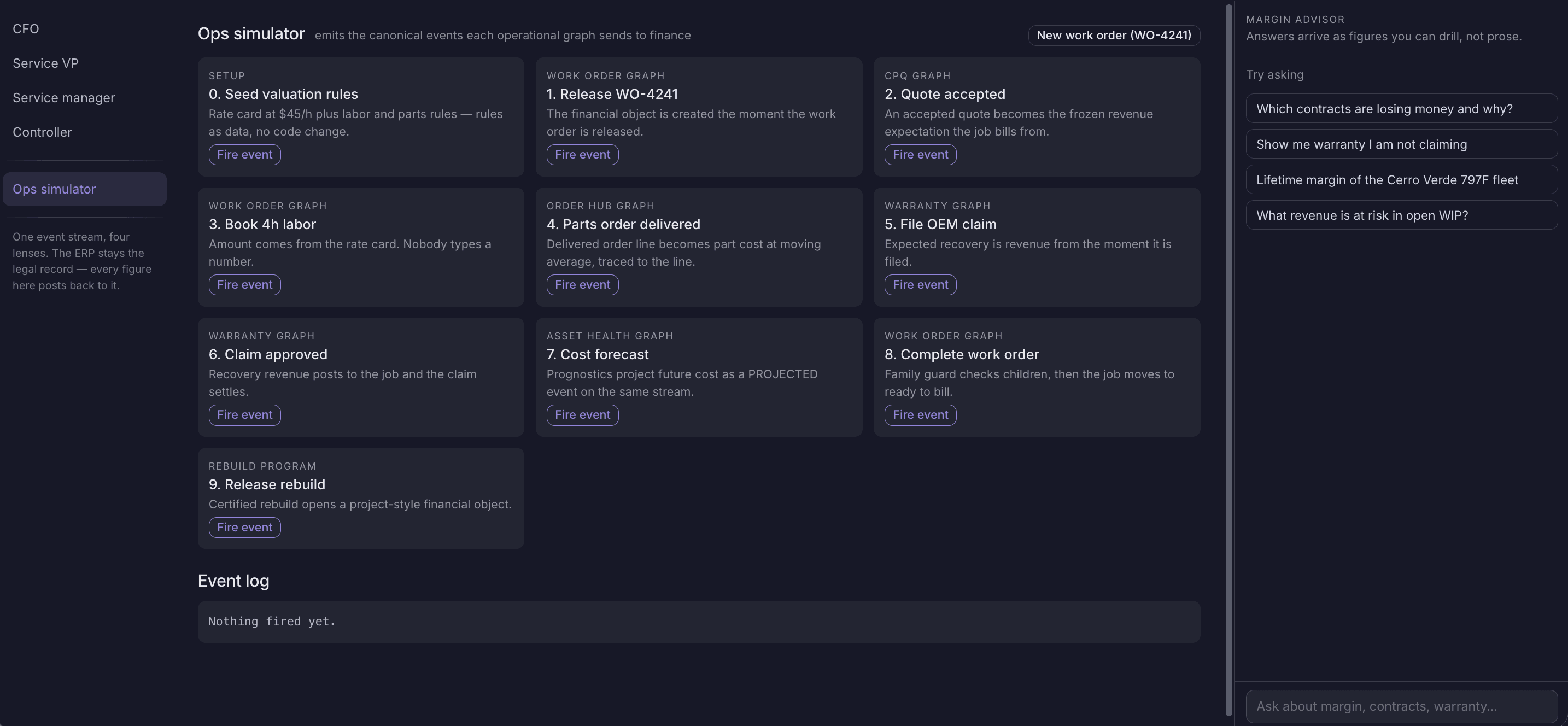The width and height of the screenshot is (1568, 726).
Task: Click the REBUILD PROGRAM card label
Action: coord(262,466)
